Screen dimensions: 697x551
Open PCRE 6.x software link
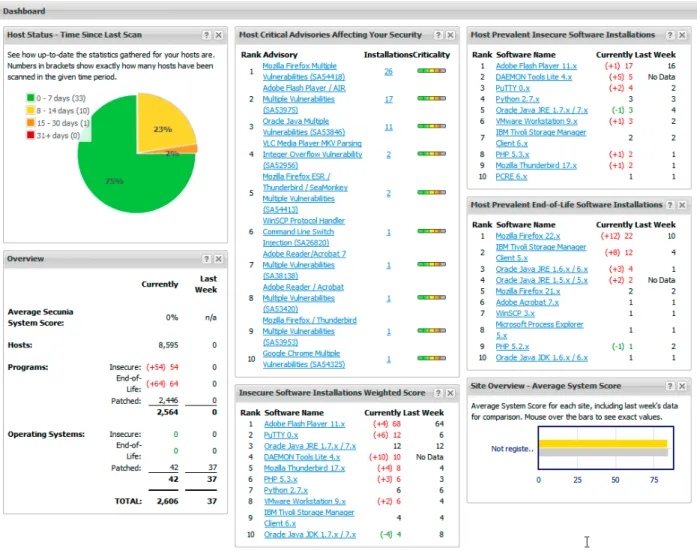click(x=511, y=176)
